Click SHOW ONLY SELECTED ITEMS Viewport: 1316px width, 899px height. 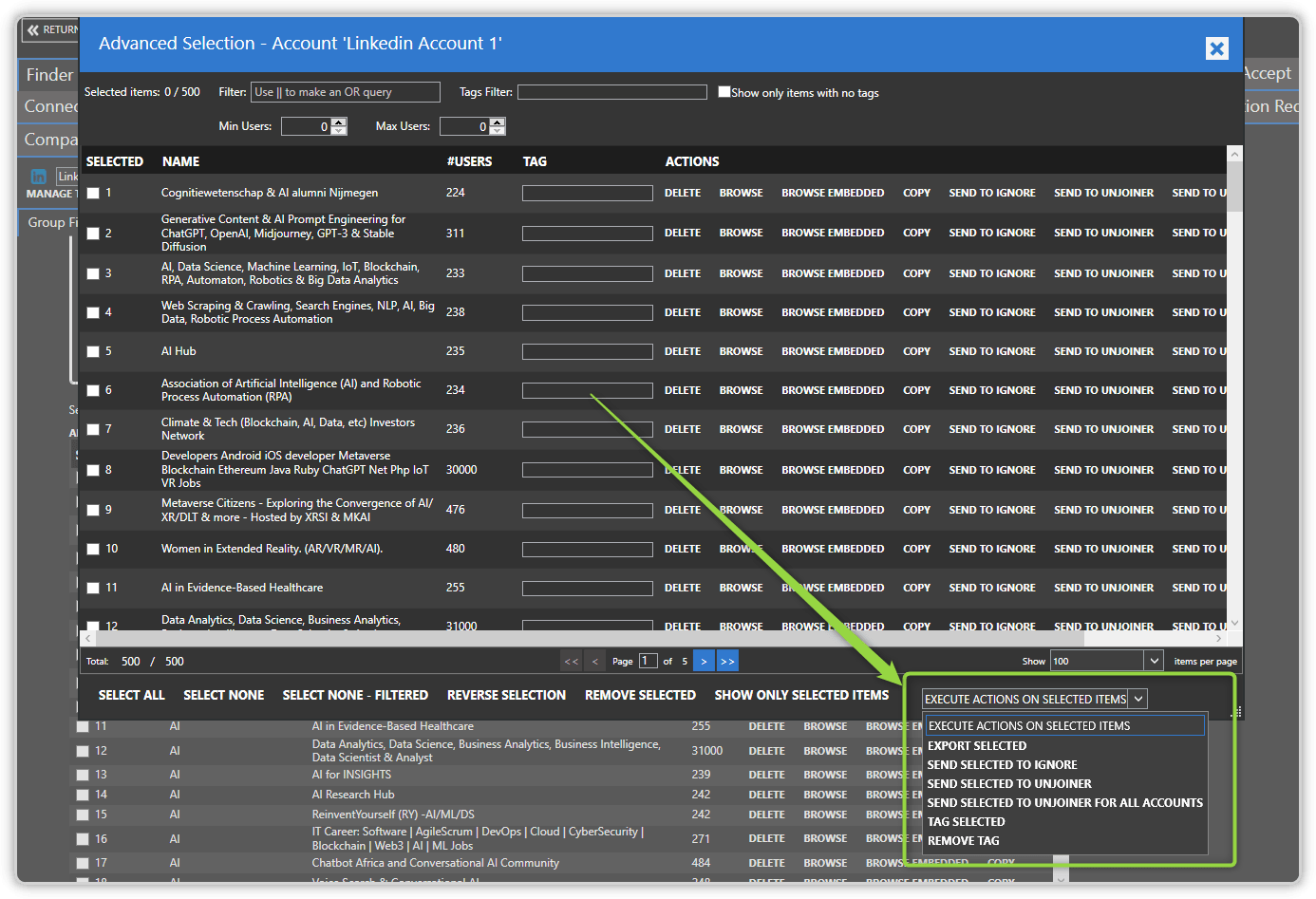801,694
